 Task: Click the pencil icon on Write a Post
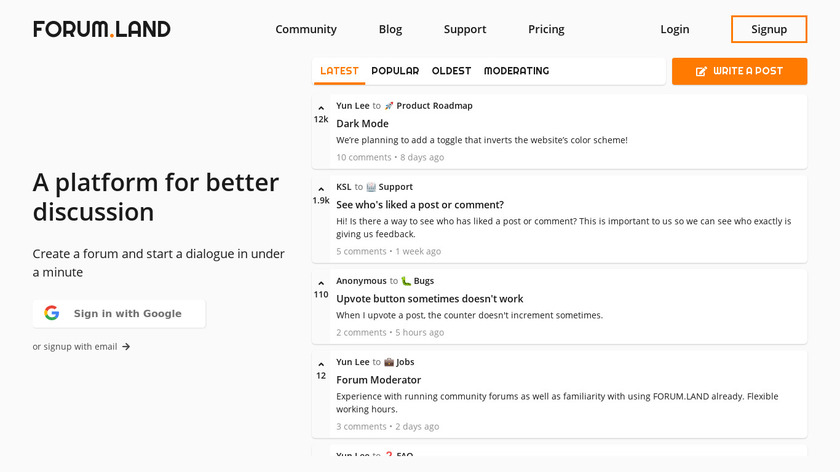pos(701,71)
